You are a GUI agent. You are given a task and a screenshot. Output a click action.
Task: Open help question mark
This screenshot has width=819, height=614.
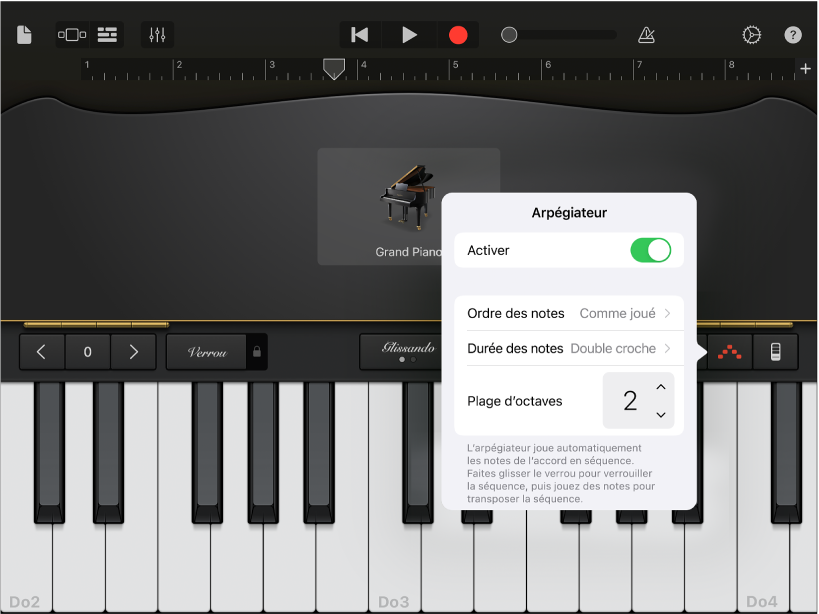pos(793,35)
